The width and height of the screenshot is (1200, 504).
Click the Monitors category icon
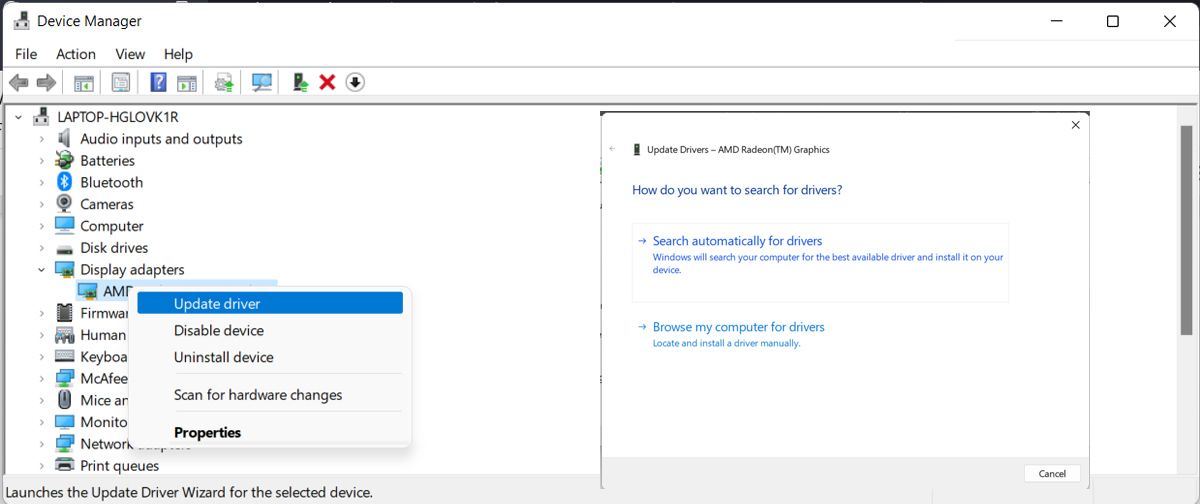(65, 422)
